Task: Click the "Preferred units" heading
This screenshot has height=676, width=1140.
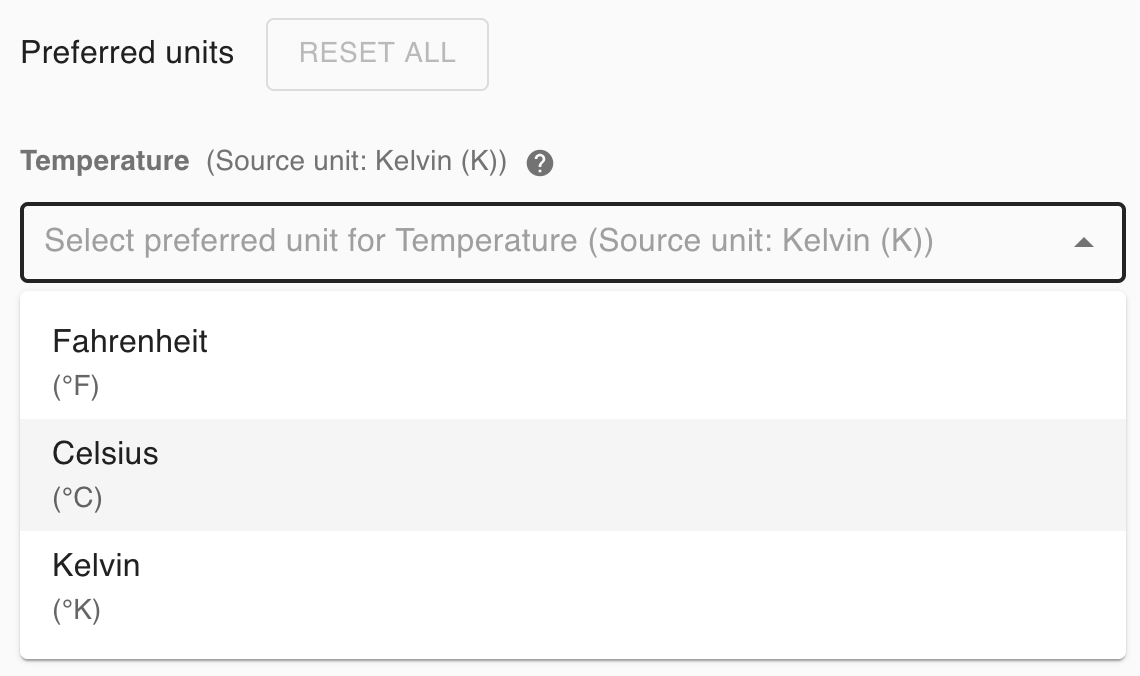Action: [x=127, y=53]
